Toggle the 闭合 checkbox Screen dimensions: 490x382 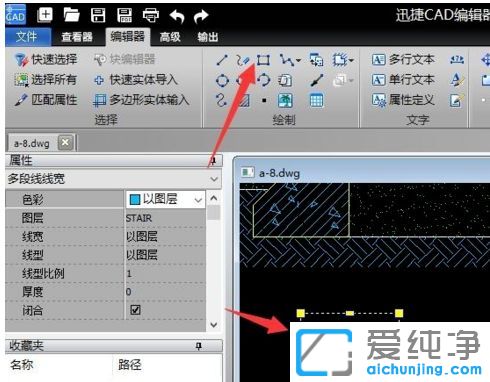135,310
